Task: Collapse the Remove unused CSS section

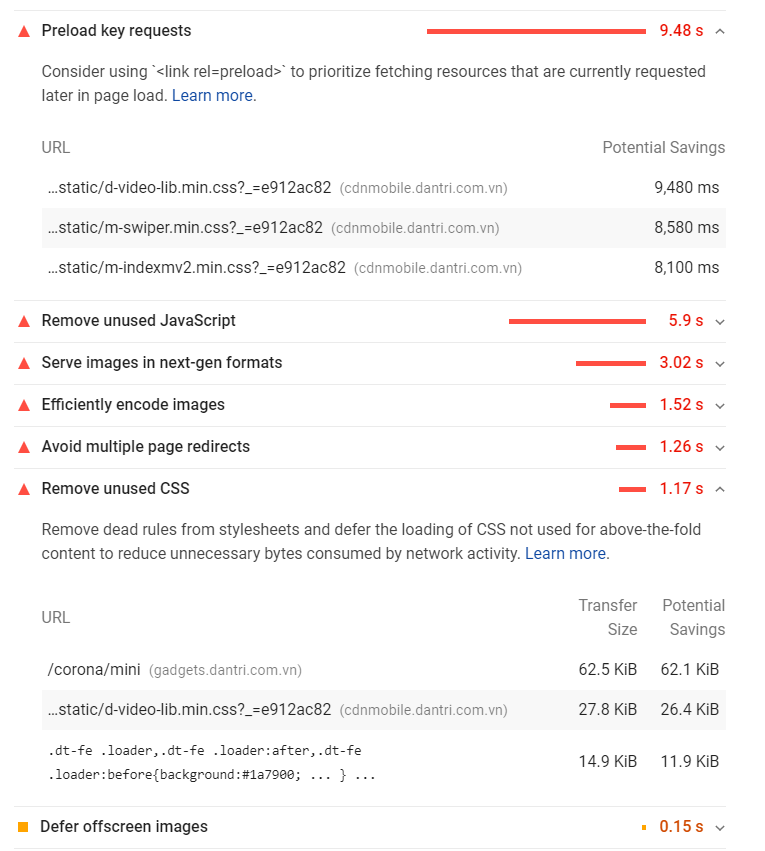Action: coord(720,489)
